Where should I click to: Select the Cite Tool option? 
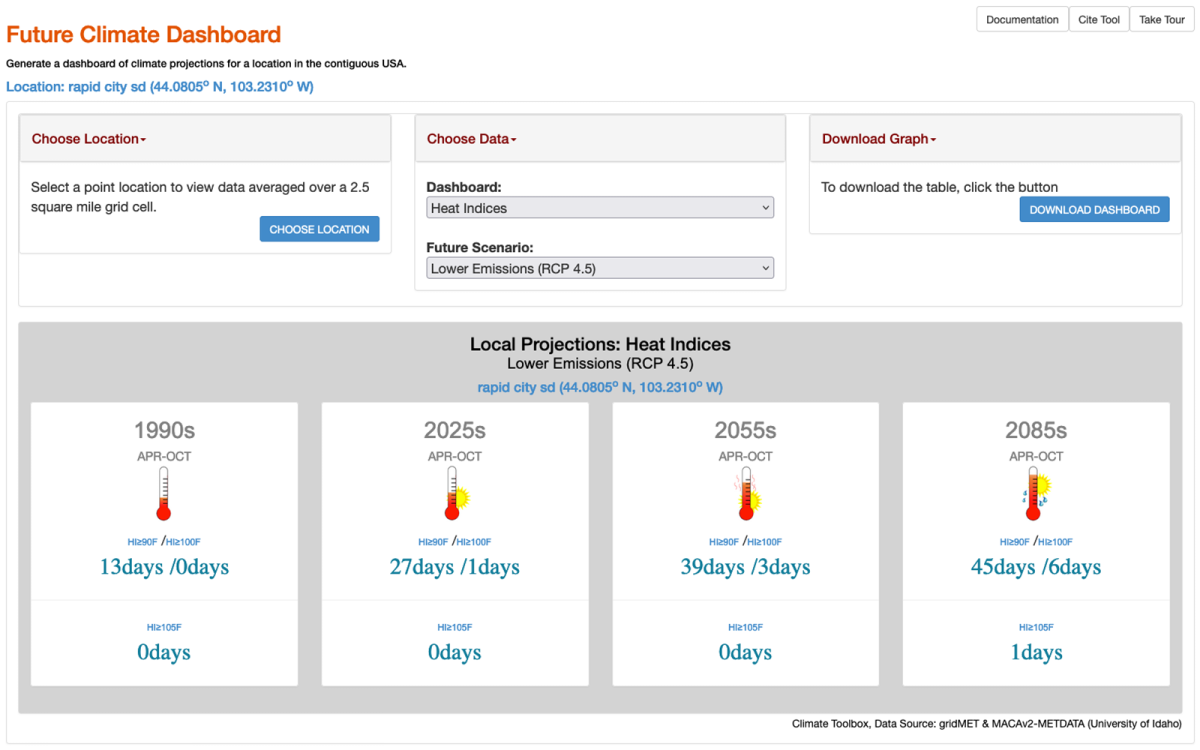click(1099, 20)
